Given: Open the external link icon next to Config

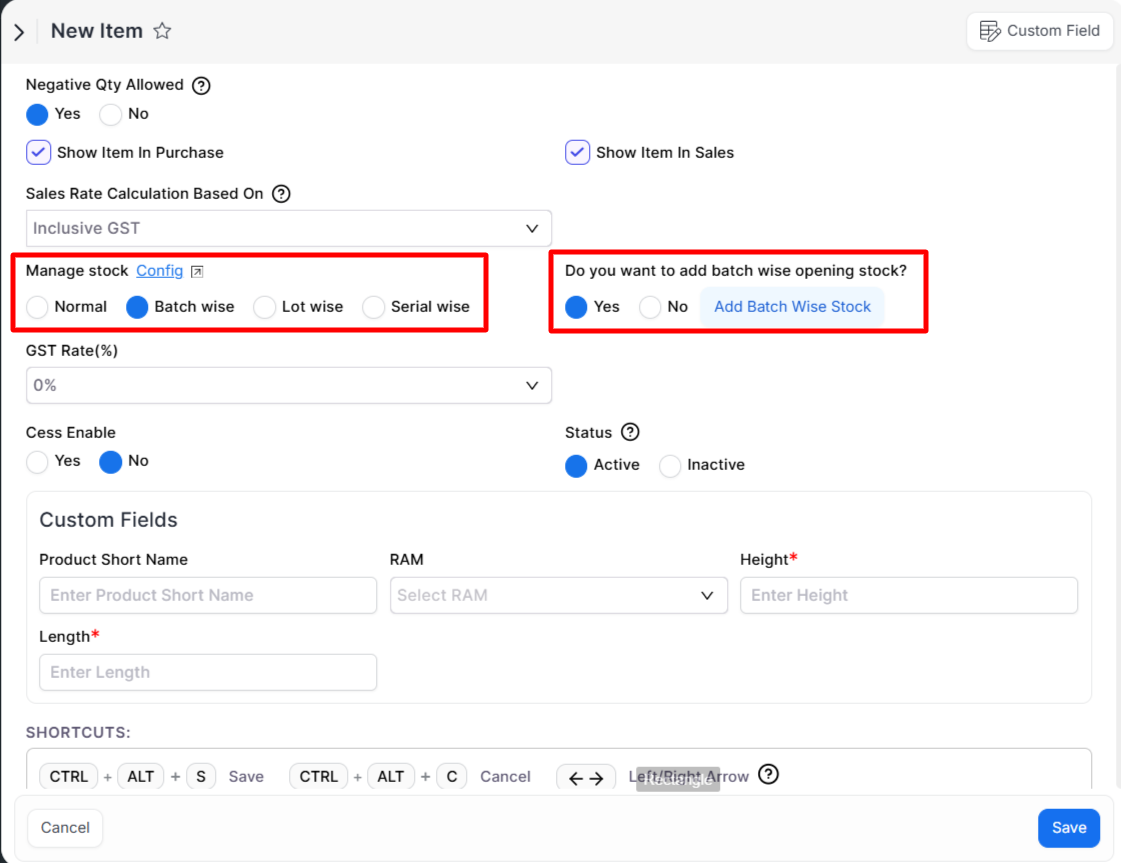Looking at the screenshot, I should click(x=197, y=272).
